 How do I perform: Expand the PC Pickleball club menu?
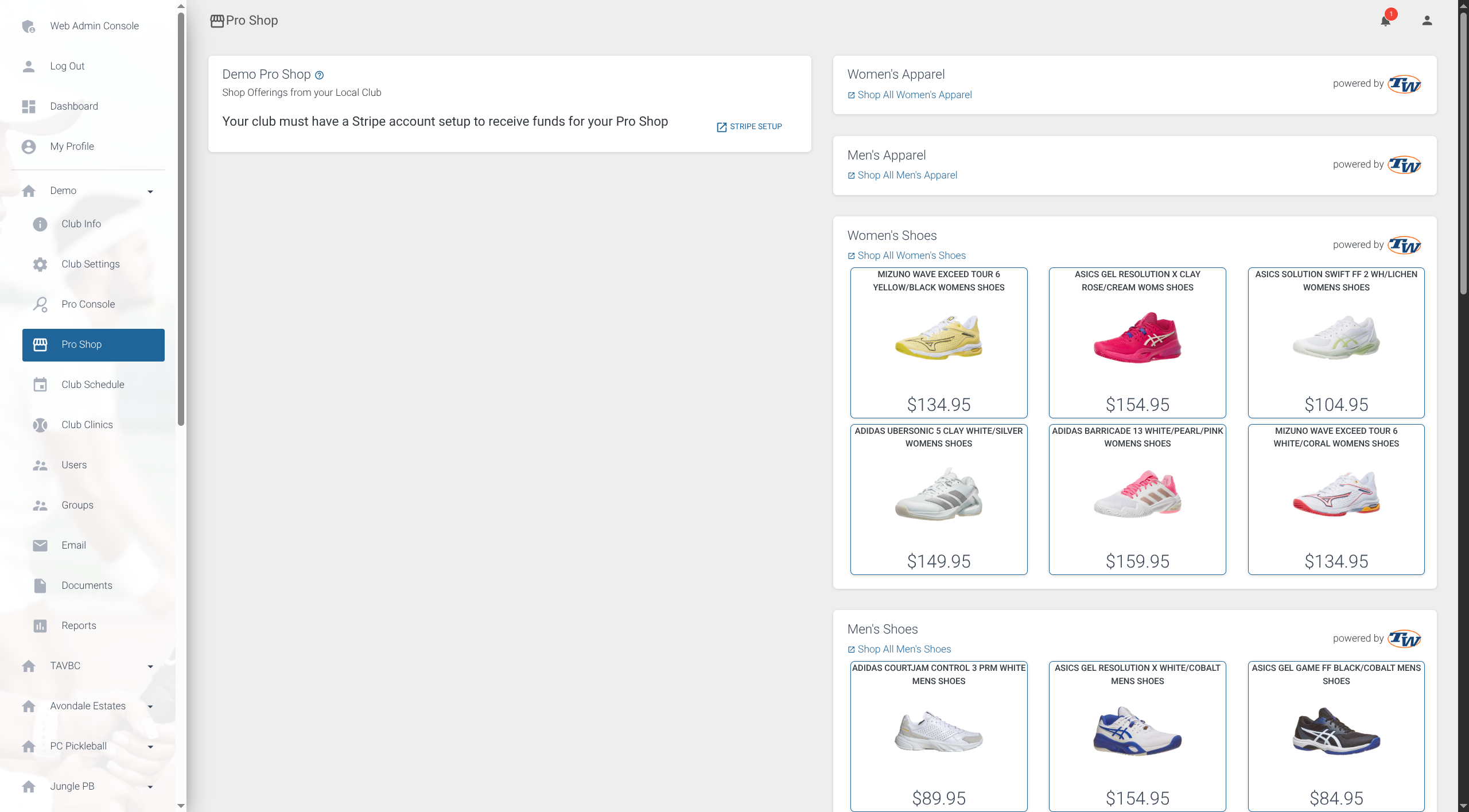(150, 747)
